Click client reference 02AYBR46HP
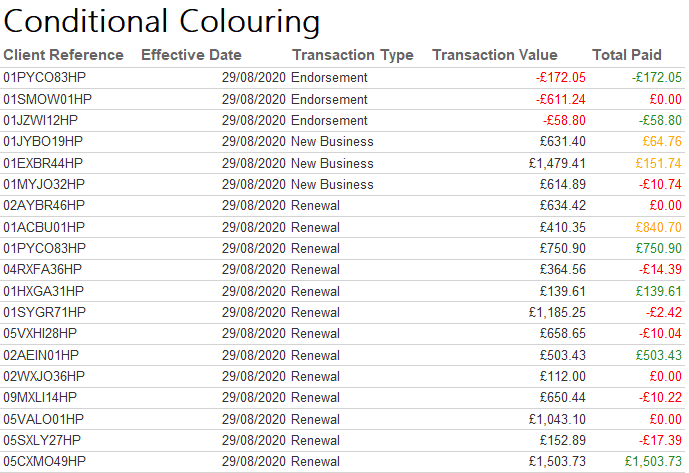689x473 pixels. point(44,206)
